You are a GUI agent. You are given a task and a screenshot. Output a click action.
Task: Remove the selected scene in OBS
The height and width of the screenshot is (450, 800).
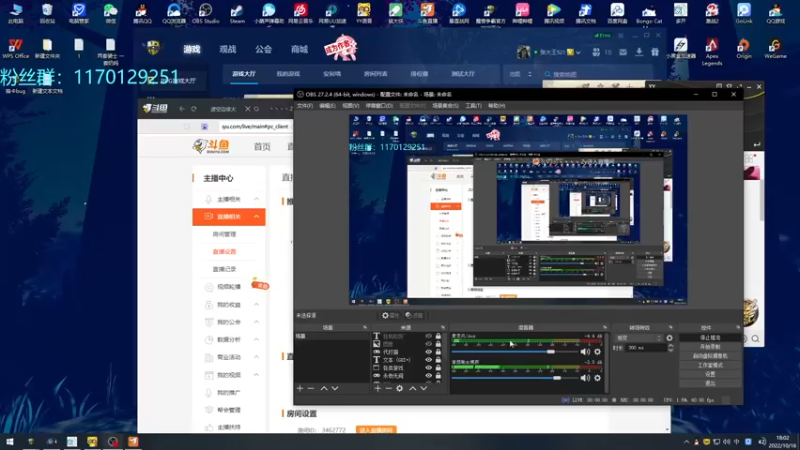point(311,388)
